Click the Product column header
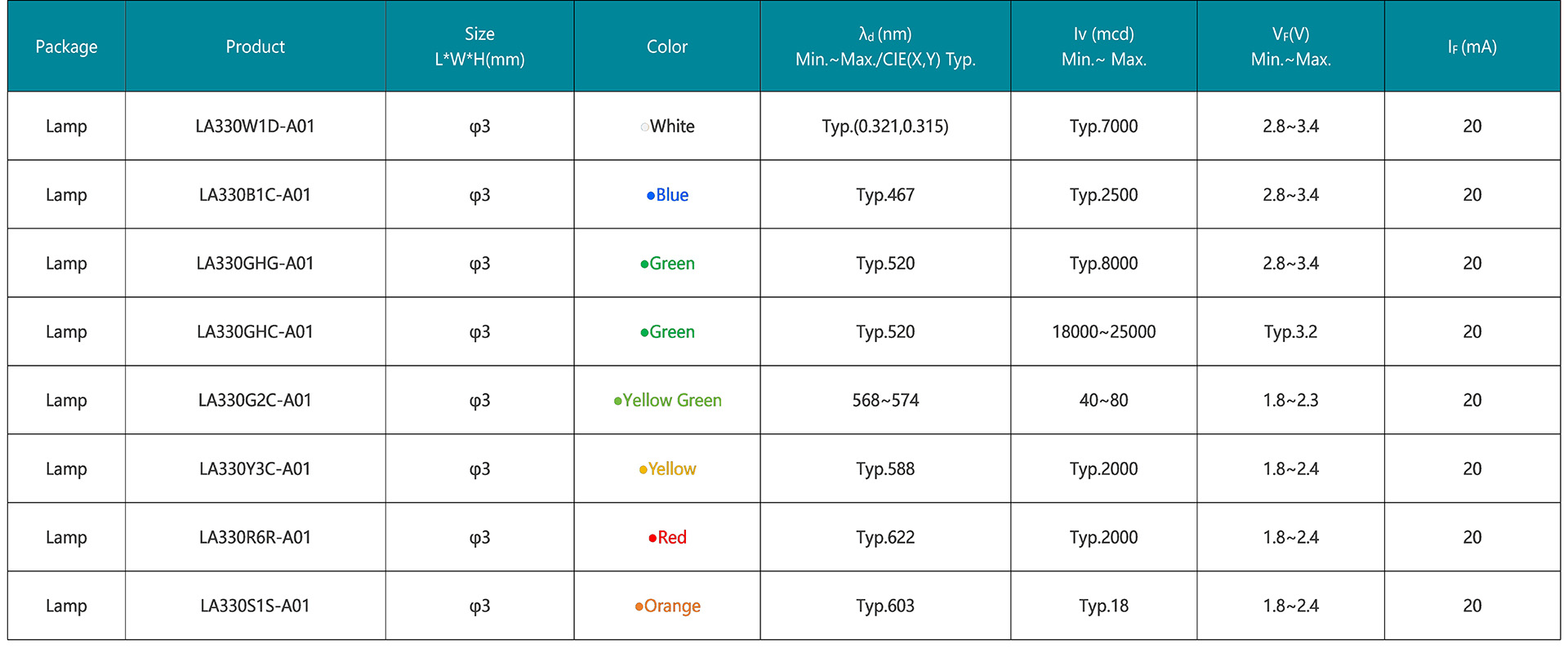1568x666 pixels. coord(255,47)
